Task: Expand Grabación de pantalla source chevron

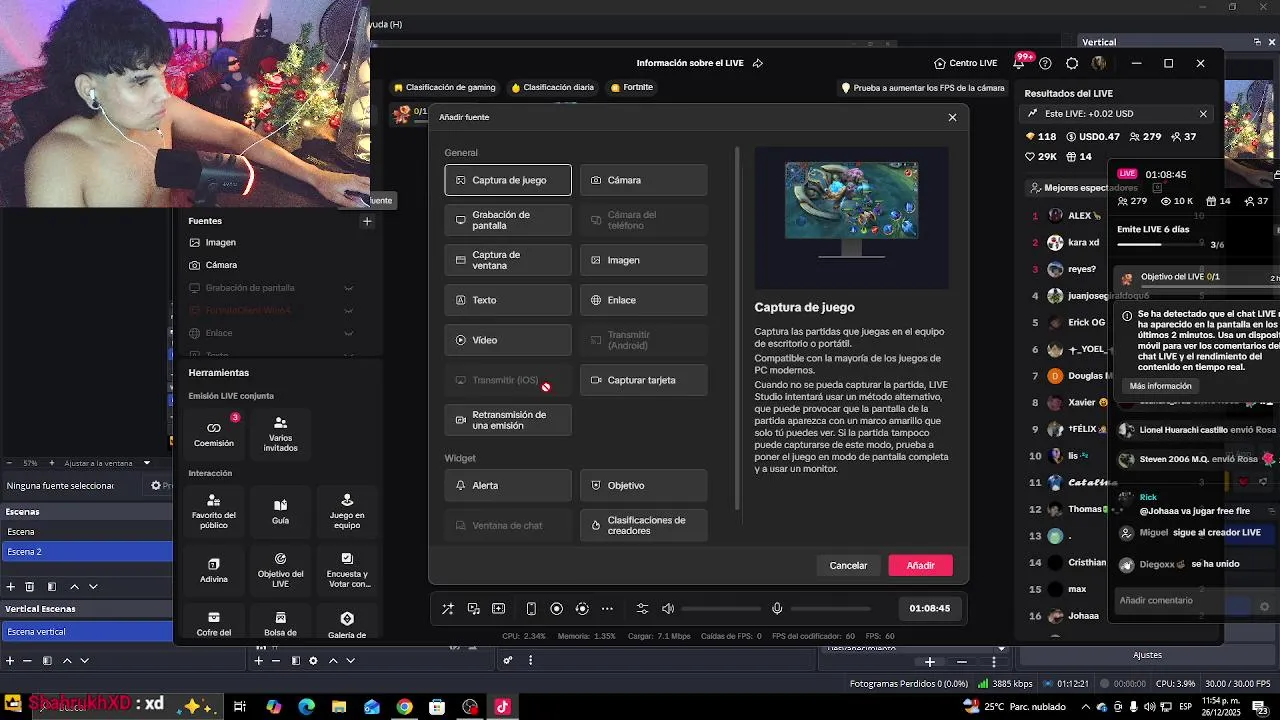Action: tap(348, 288)
